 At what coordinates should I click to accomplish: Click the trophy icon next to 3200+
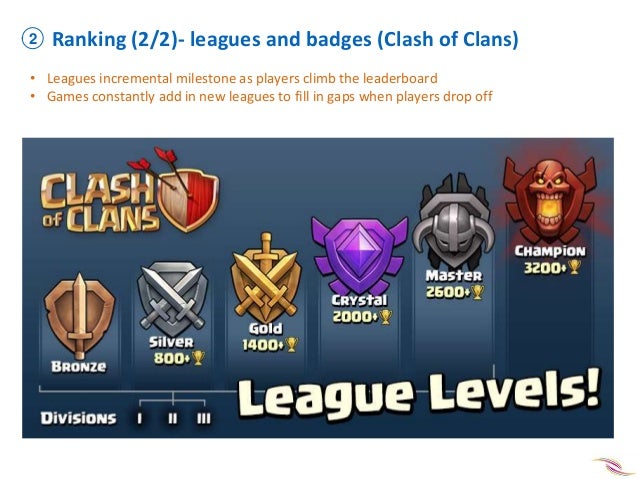574,267
